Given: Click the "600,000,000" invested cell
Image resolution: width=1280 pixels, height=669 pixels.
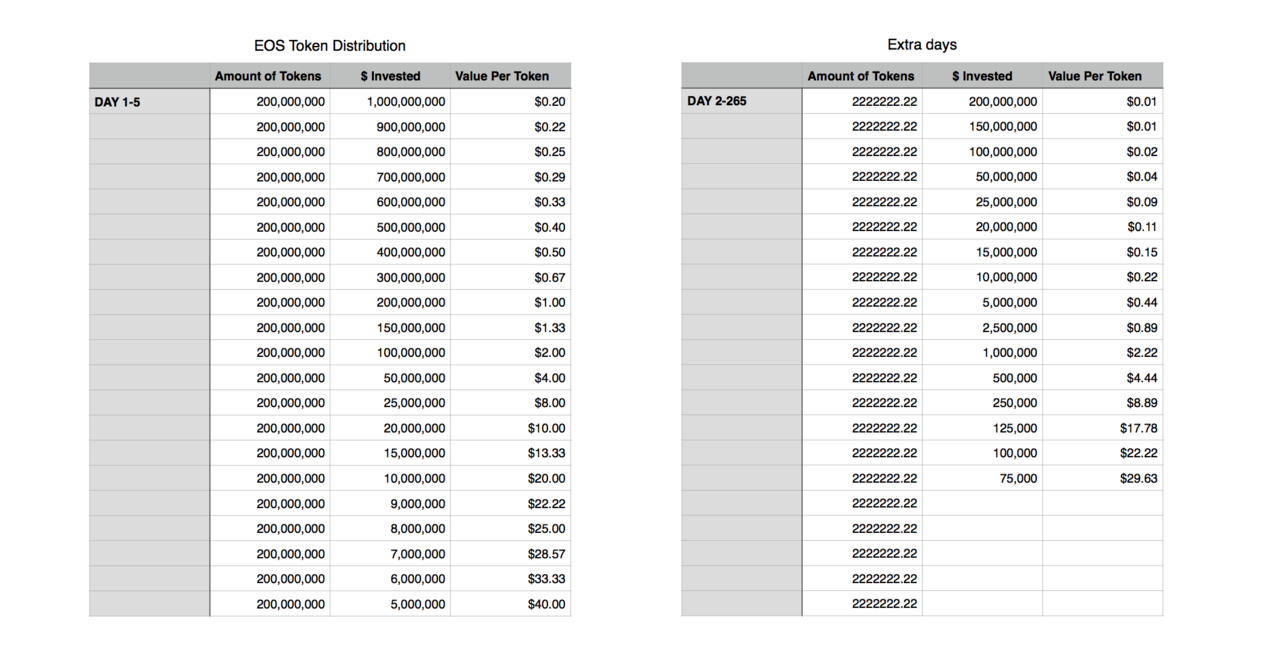Looking at the screenshot, I should click(390, 202).
